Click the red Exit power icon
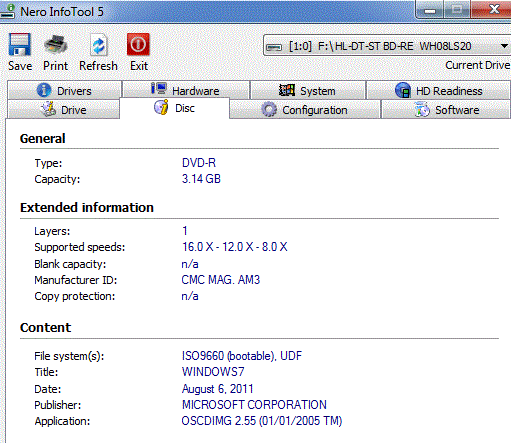Screen dimensions: 511x443 pyautogui.click(x=138, y=44)
